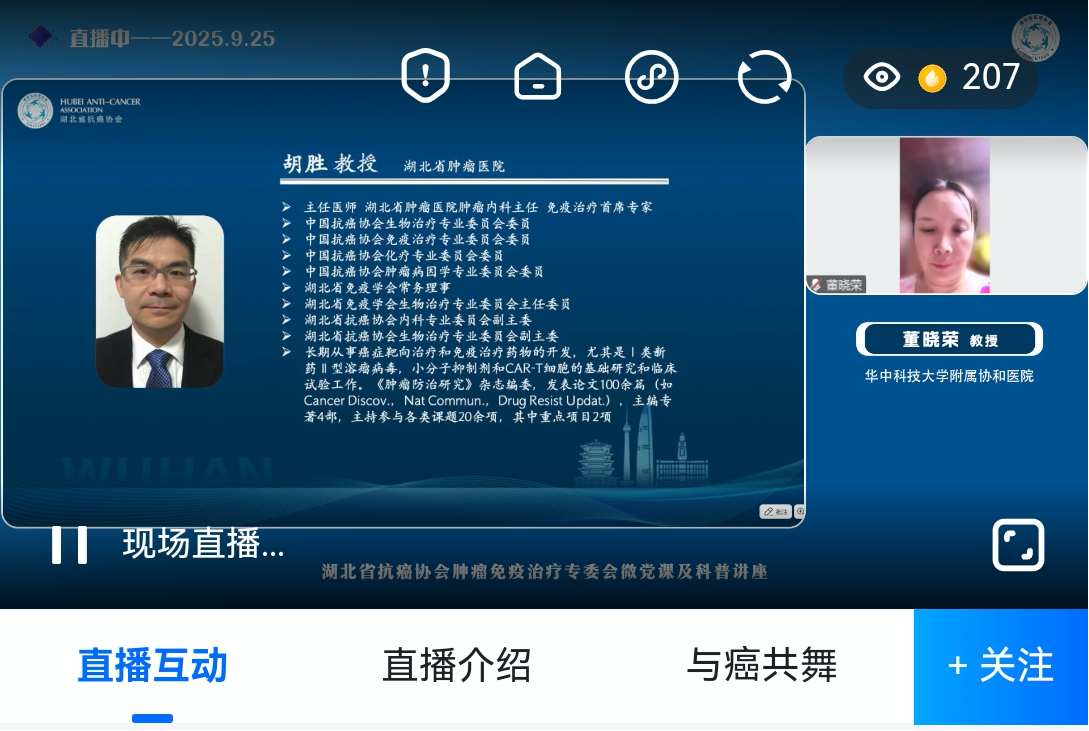1089x731 pixels.
Task: Click the 董晓荣 教授 name badge
Action: pyautogui.click(x=949, y=340)
